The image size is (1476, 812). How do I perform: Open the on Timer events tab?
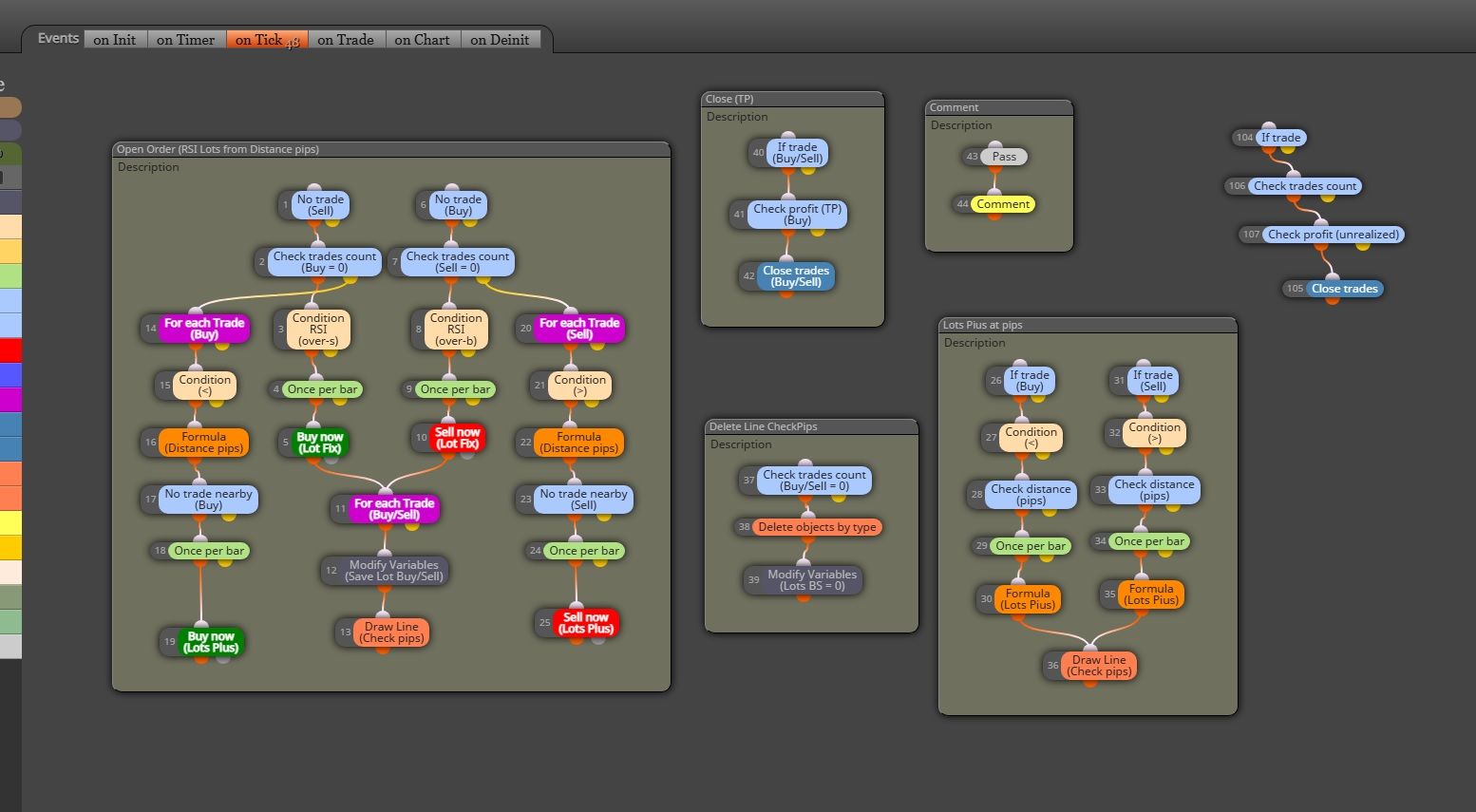(x=186, y=40)
